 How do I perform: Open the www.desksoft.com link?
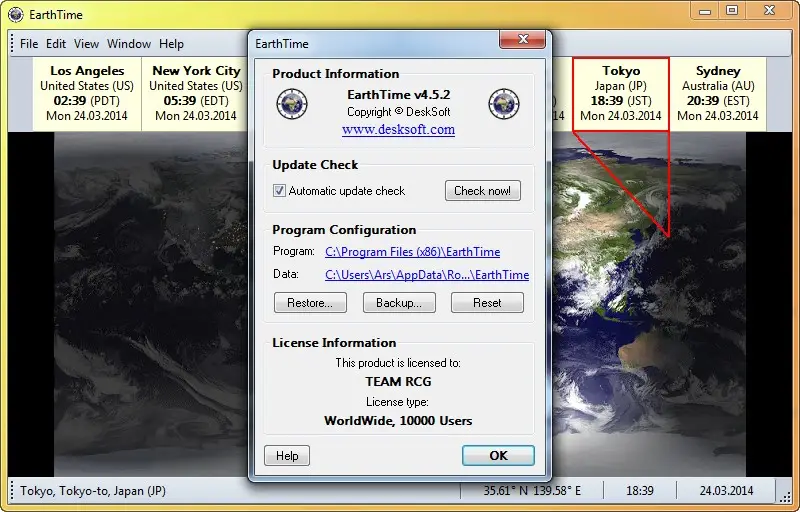point(398,130)
